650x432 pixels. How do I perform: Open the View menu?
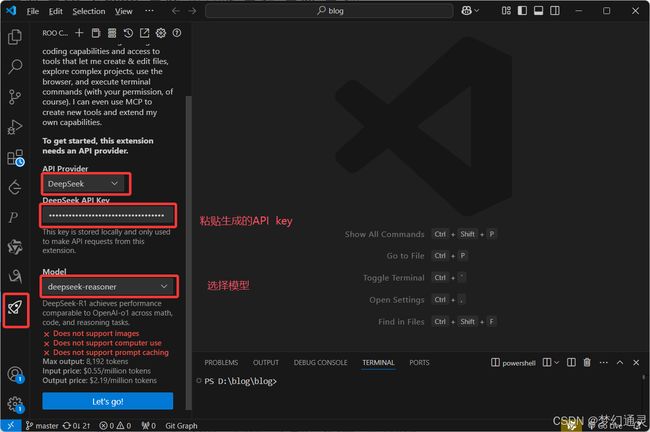tap(124, 11)
